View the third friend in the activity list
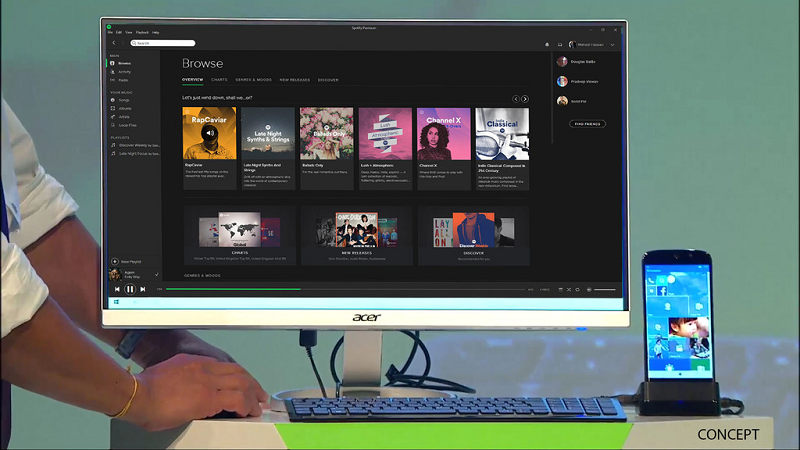The image size is (800, 450). tap(572, 101)
